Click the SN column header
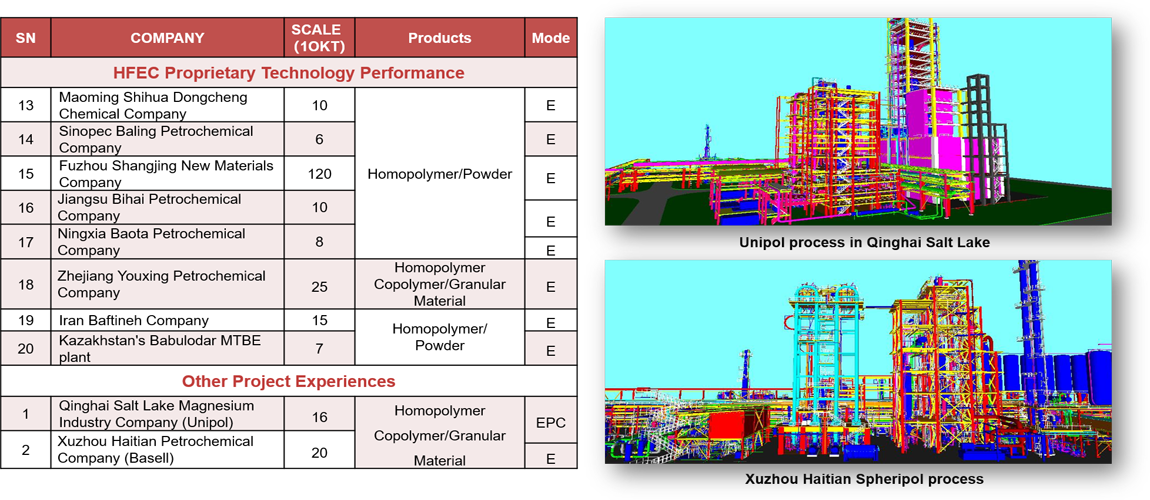Viewport: 1150px width, 500px height. [x=25, y=38]
